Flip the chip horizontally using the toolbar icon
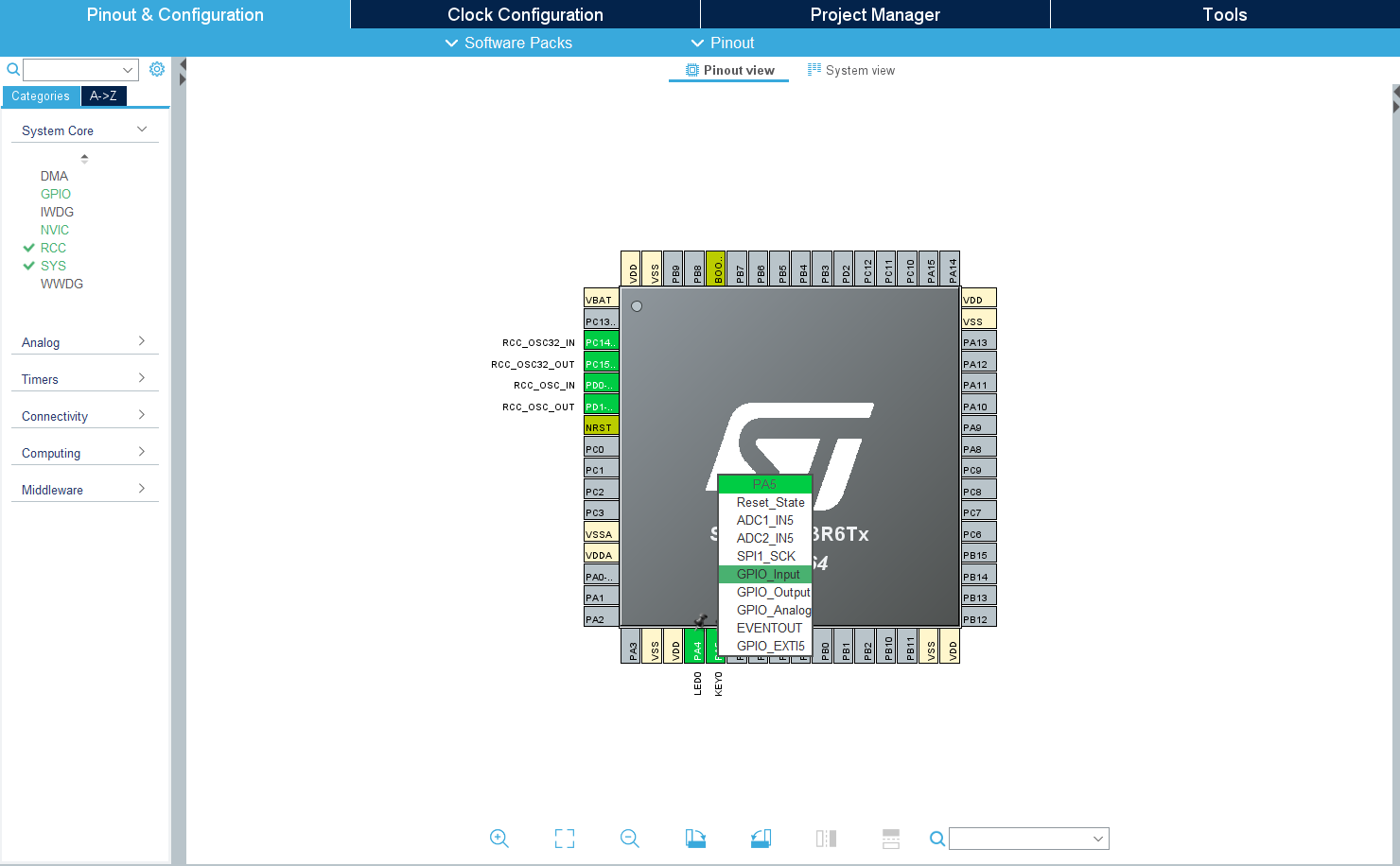The width and height of the screenshot is (1400, 866). (x=826, y=839)
